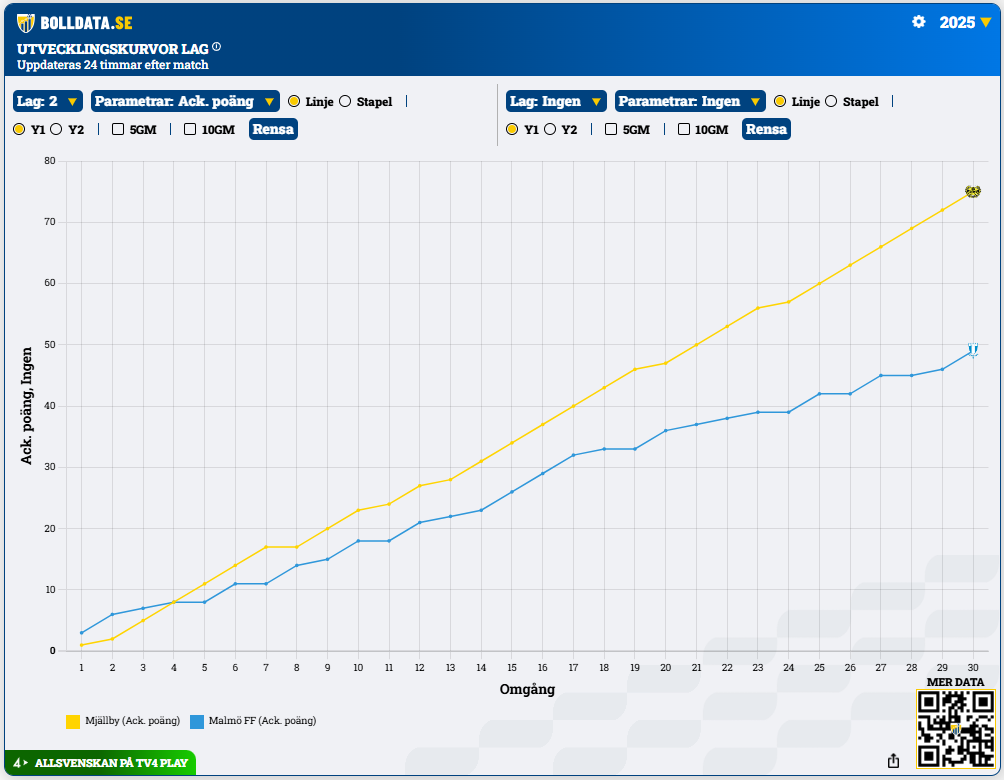Click the Malmö FF logo on chart

coord(972,349)
